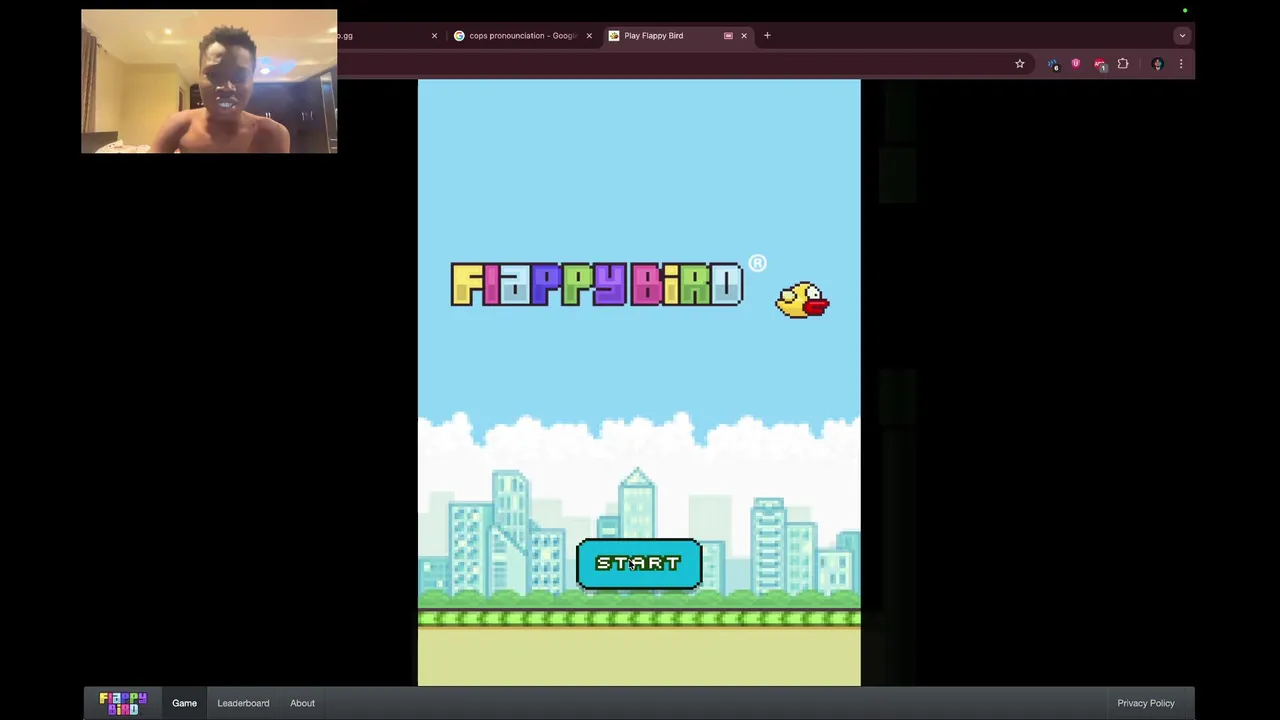
Task: Click the red extension icon with badge 1
Action: [1100, 64]
